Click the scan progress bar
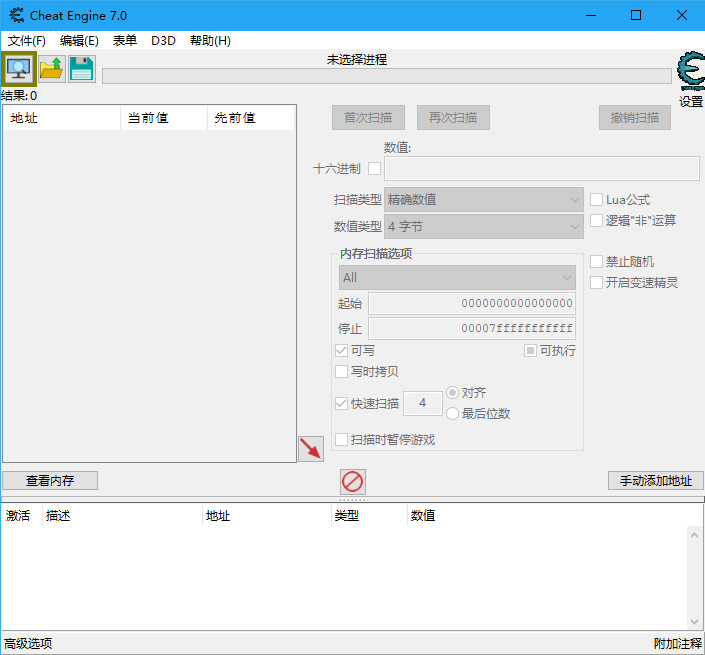 [x=387, y=76]
